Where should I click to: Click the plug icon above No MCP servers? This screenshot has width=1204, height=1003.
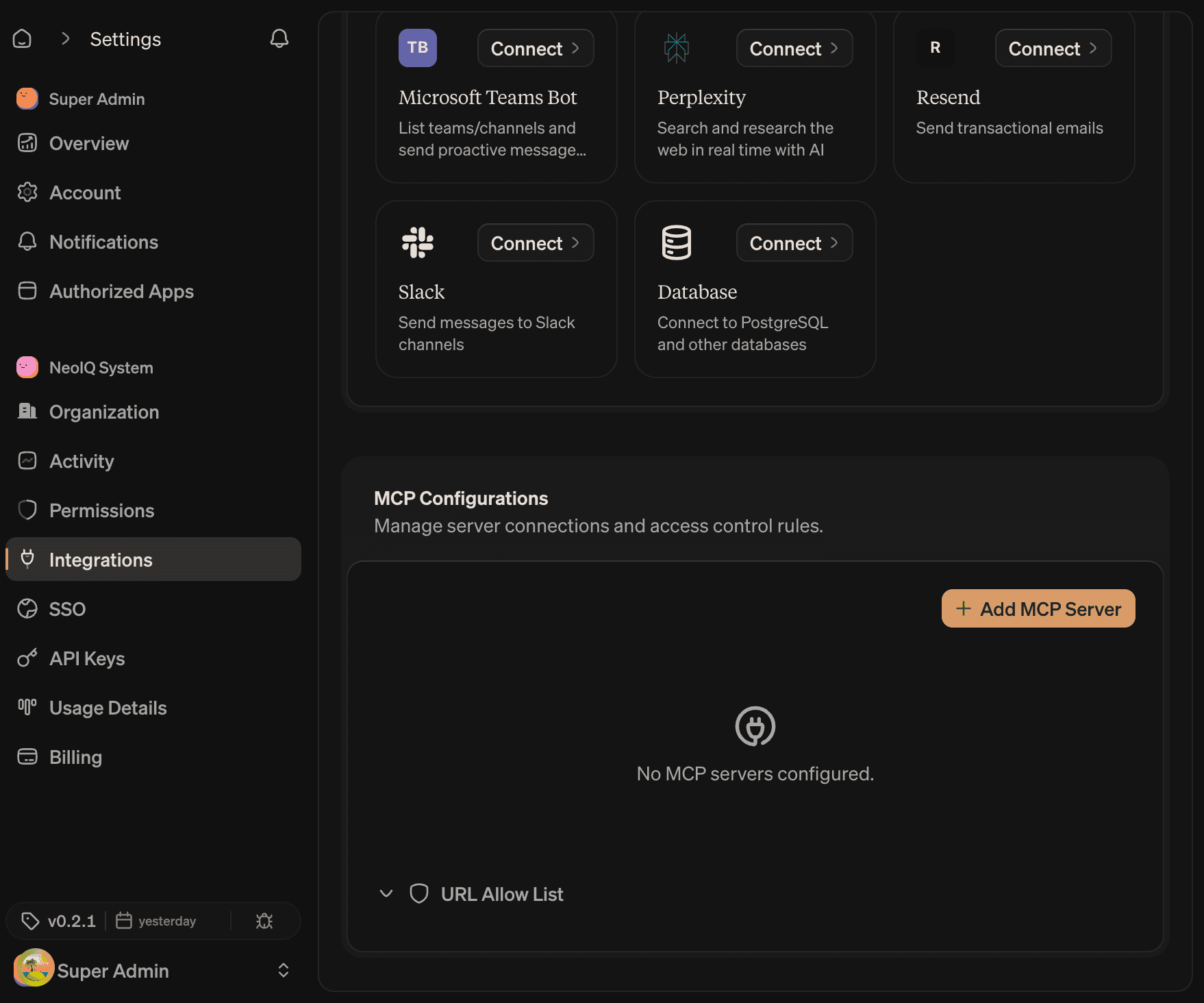tap(755, 726)
